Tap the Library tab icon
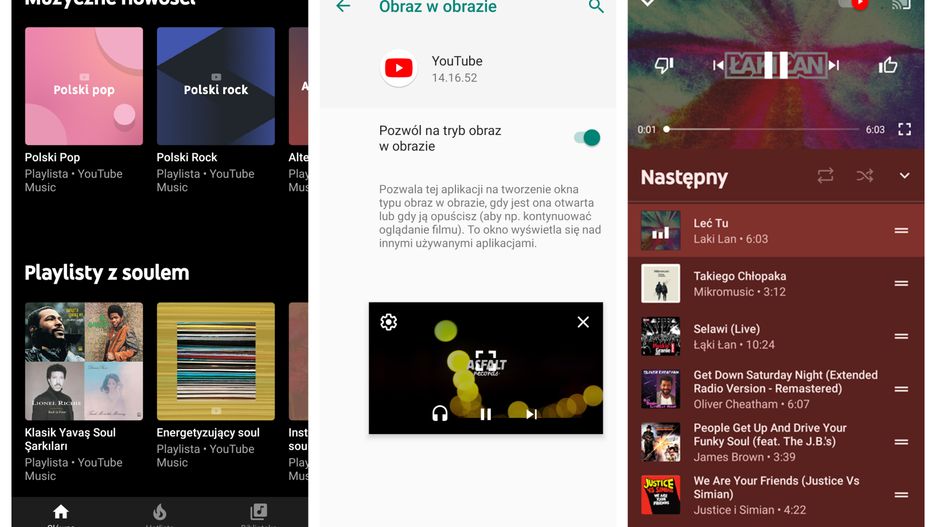The height and width of the screenshot is (527, 936). 258,511
